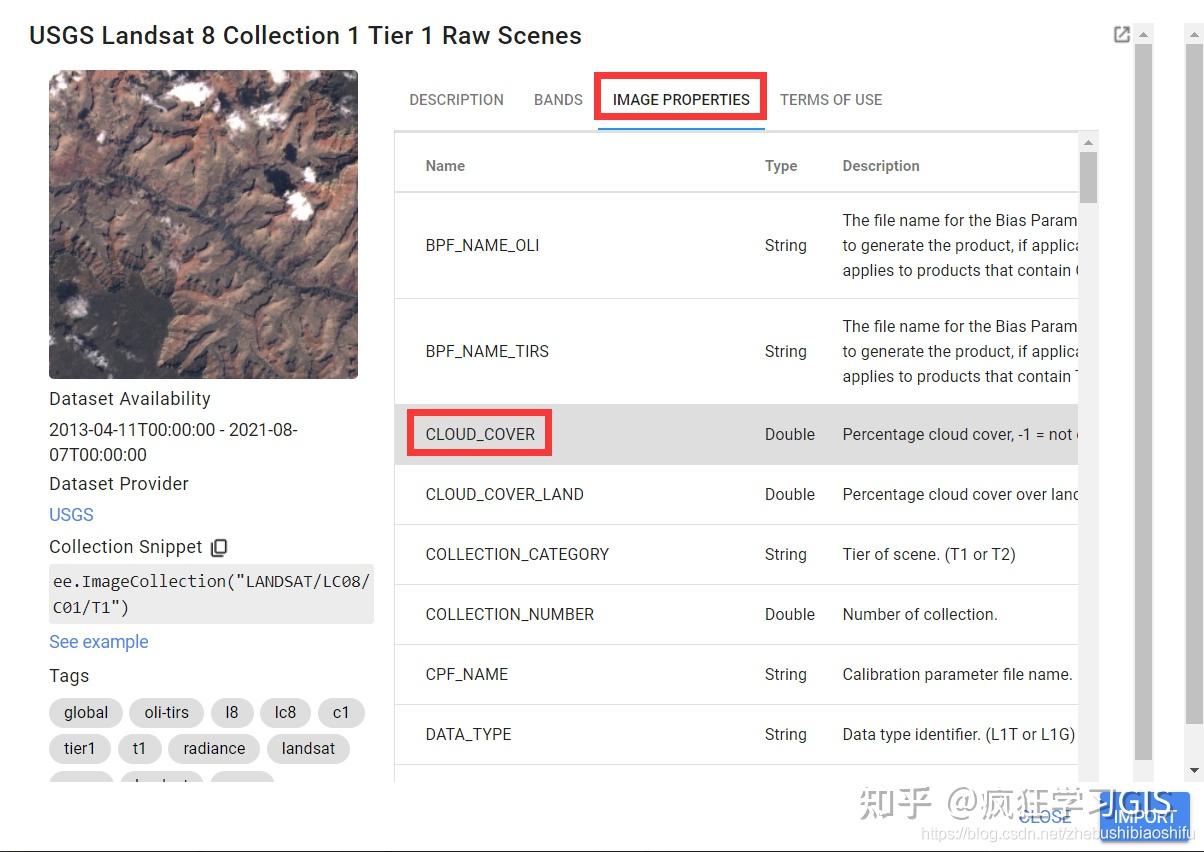Select the oli-tirs tag
1204x852 pixels.
point(166,712)
